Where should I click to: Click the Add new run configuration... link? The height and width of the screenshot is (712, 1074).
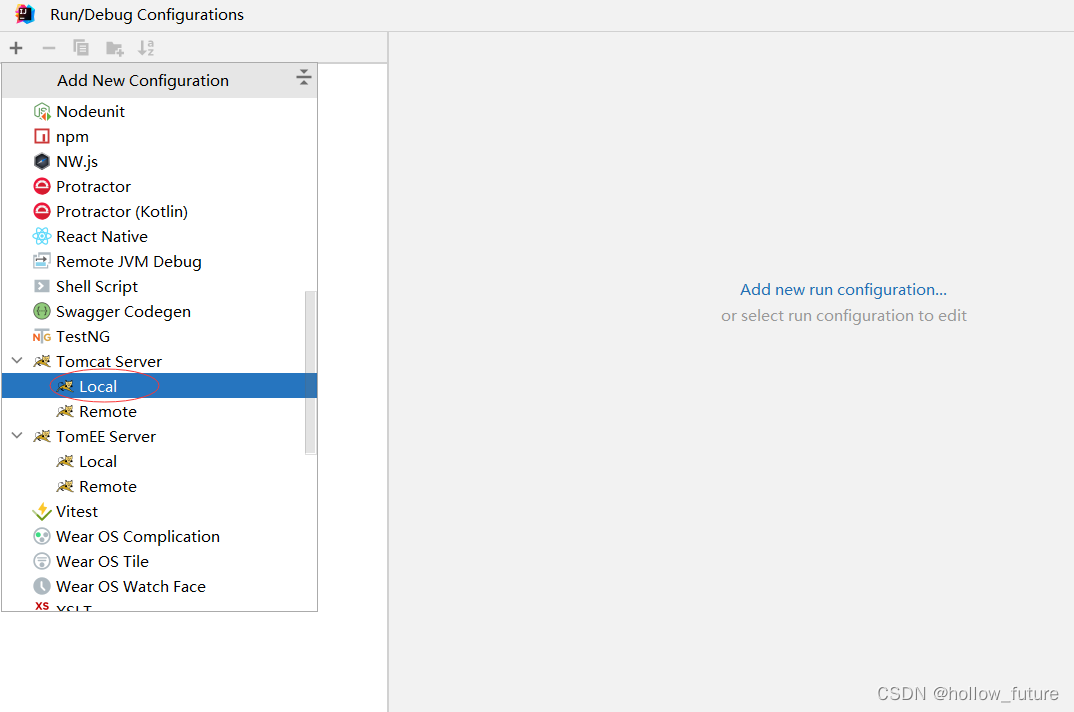[843, 289]
